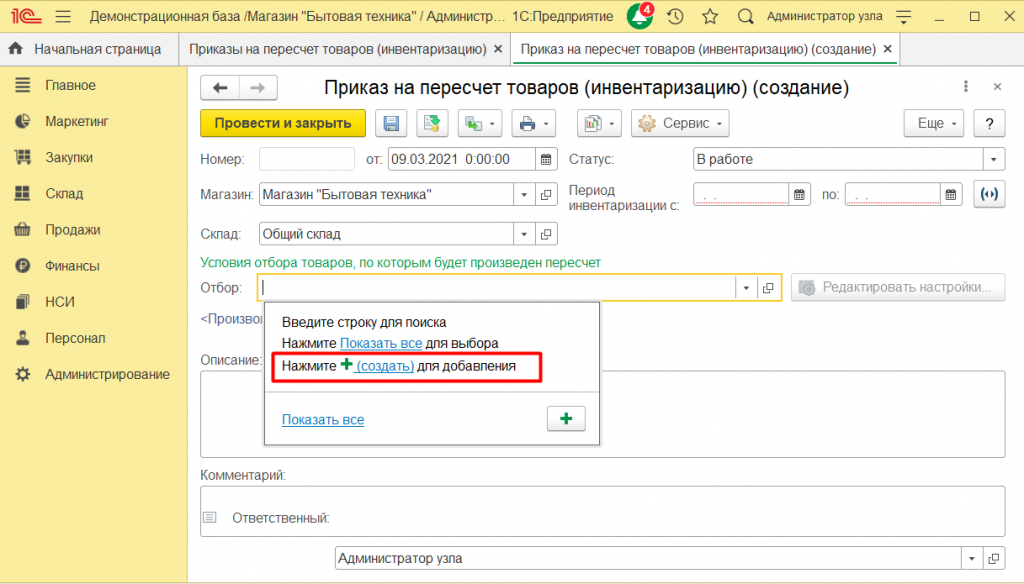
Task: Close the Приказы на пересчет товаров list tab
Action: 498,49
